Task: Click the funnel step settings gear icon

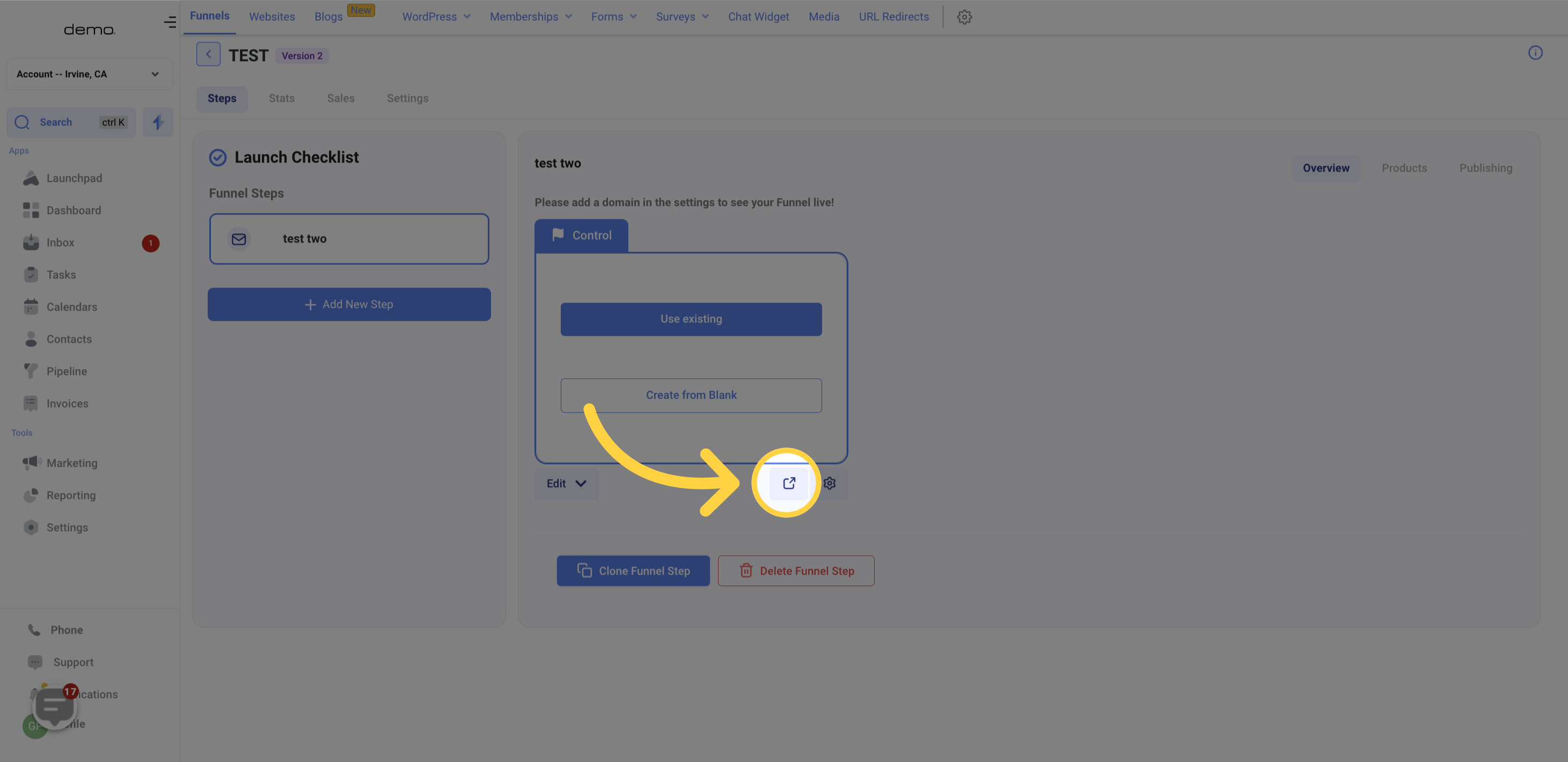Action: tap(830, 483)
